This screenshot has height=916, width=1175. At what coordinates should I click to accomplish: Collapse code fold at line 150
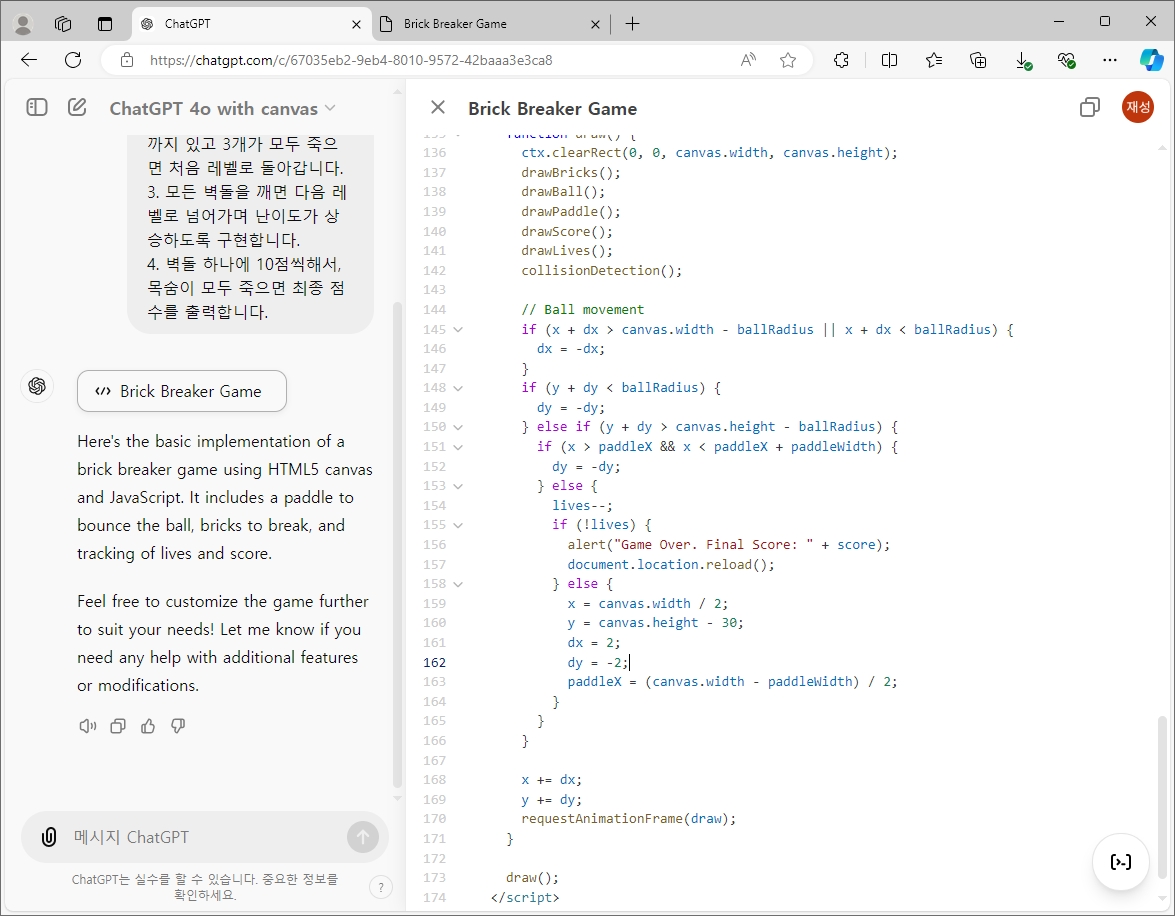click(458, 427)
